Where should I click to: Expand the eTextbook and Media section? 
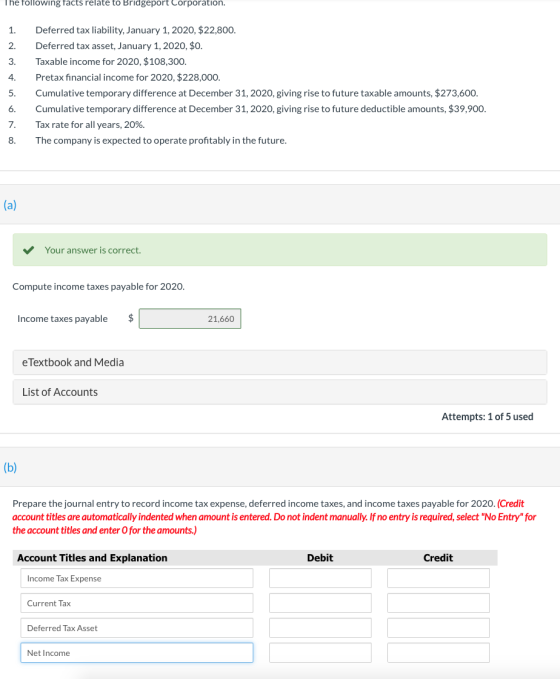pos(280,362)
